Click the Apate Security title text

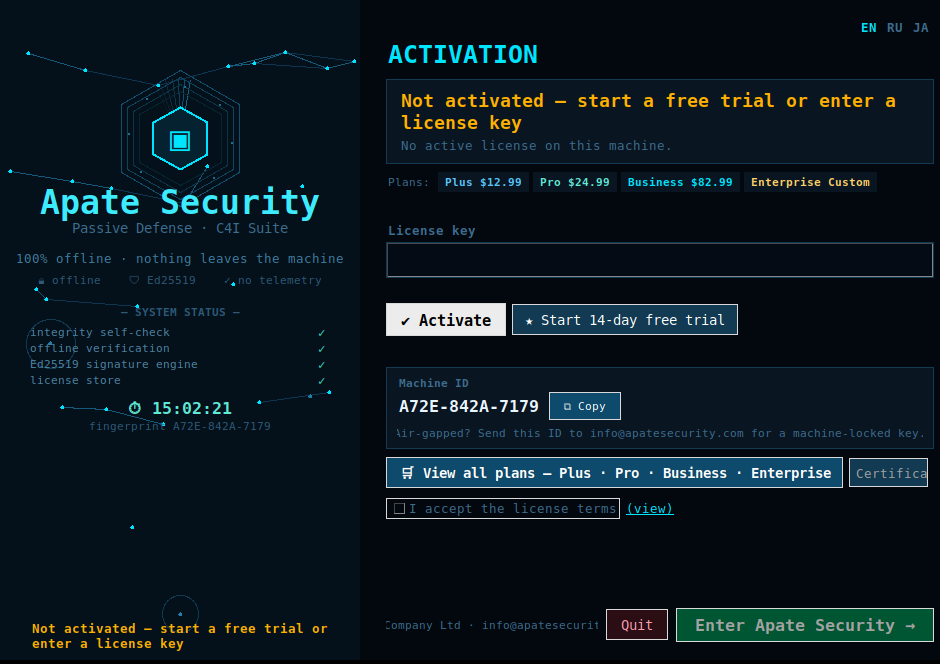point(180,202)
